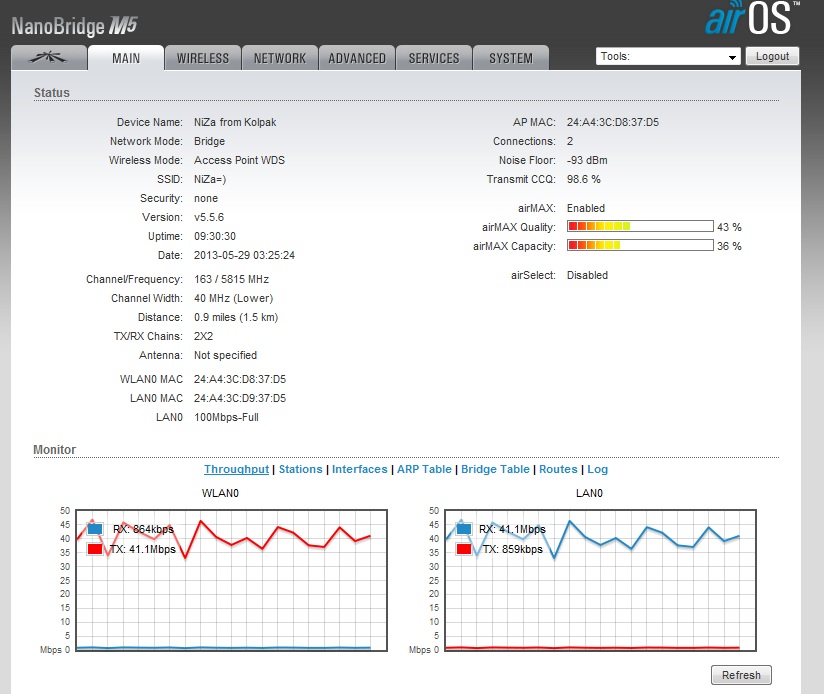This screenshot has height=694, width=824.
Task: Click the airMAX Capacity progress bar
Action: [x=640, y=245]
